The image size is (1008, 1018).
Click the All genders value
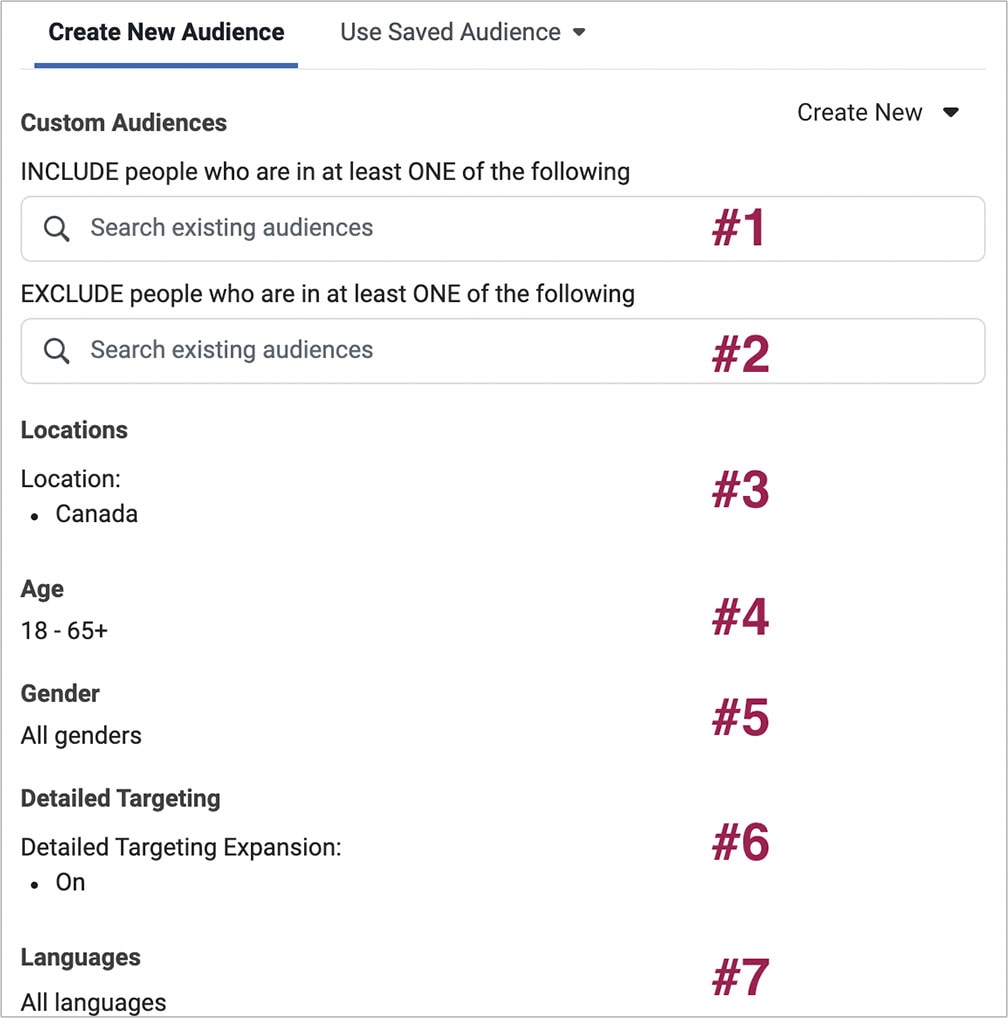point(81,736)
